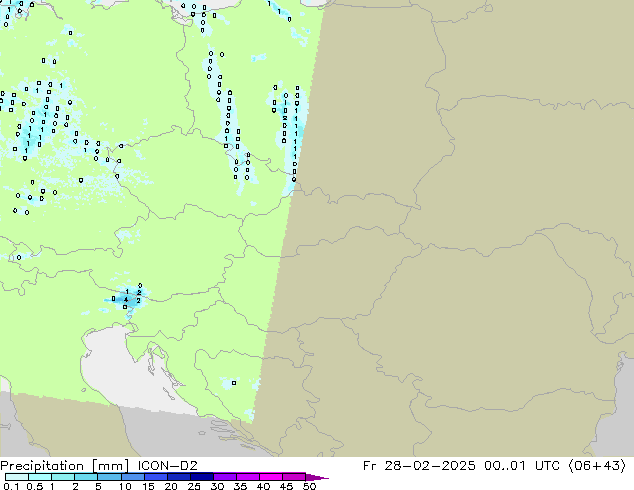The image size is (634, 490).
Task: Click the "4" precipitation value on the map
Action: 126,300
